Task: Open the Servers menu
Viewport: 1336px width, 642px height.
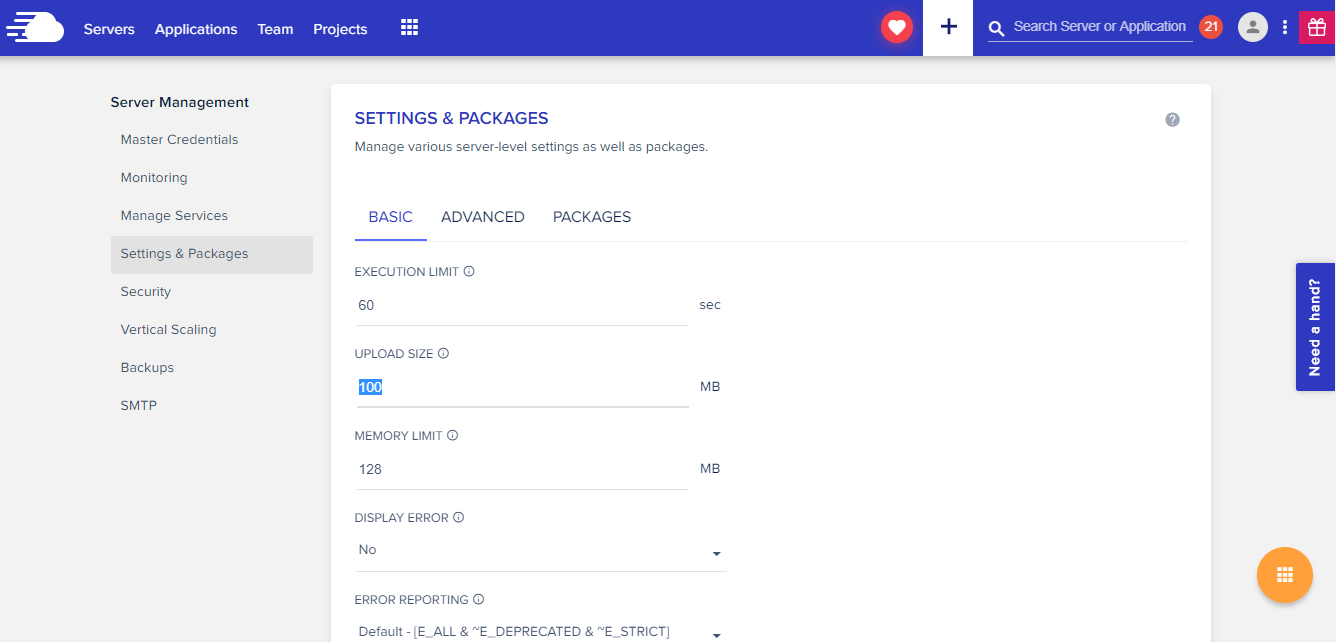Action: point(109,29)
